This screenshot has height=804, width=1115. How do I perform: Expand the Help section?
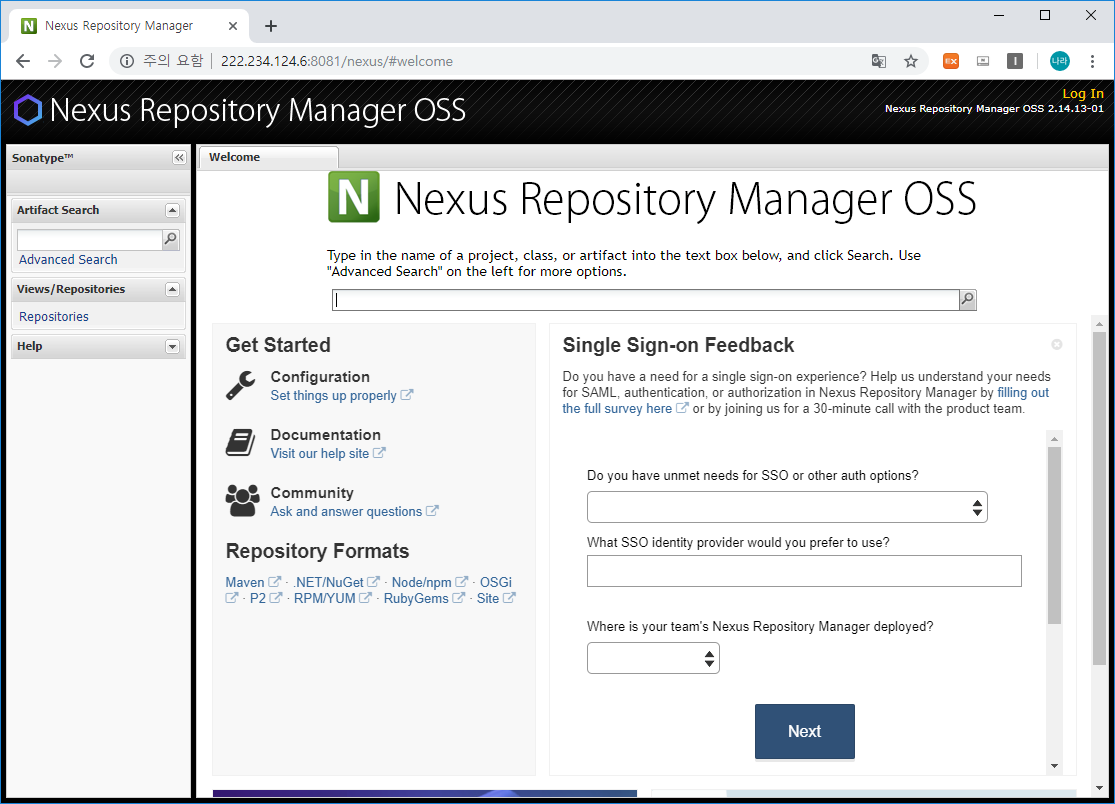172,347
